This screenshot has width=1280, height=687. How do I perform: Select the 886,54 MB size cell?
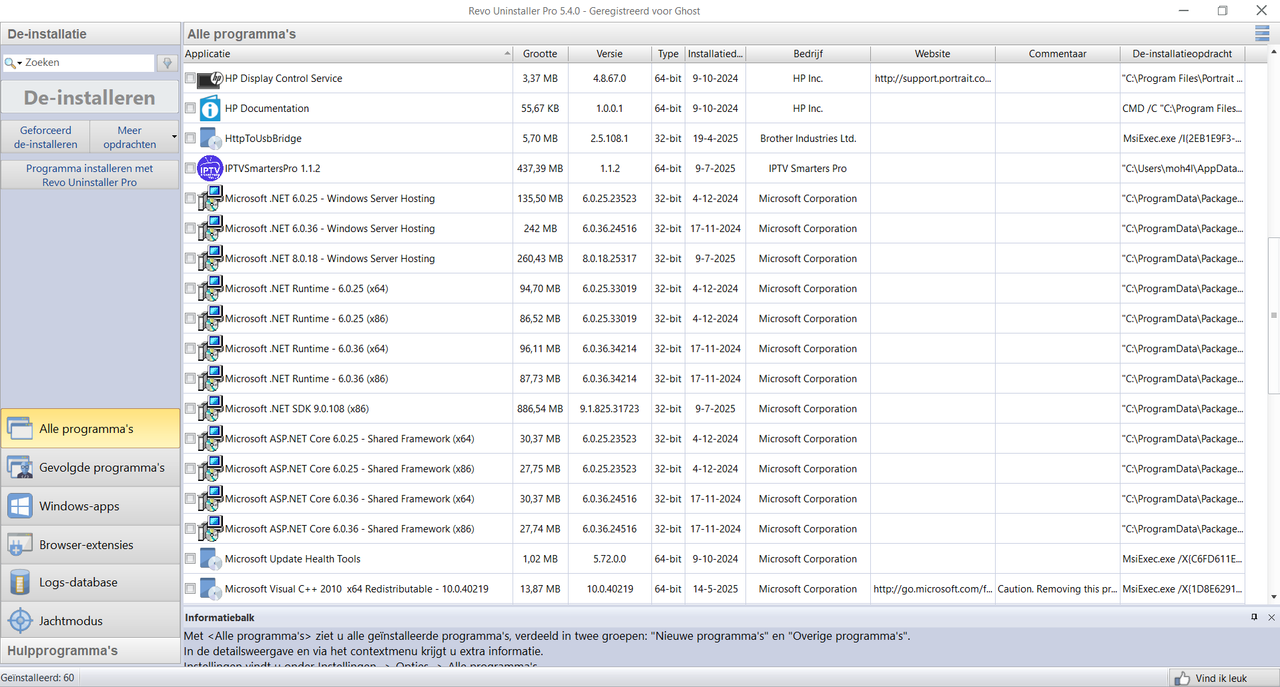540,409
